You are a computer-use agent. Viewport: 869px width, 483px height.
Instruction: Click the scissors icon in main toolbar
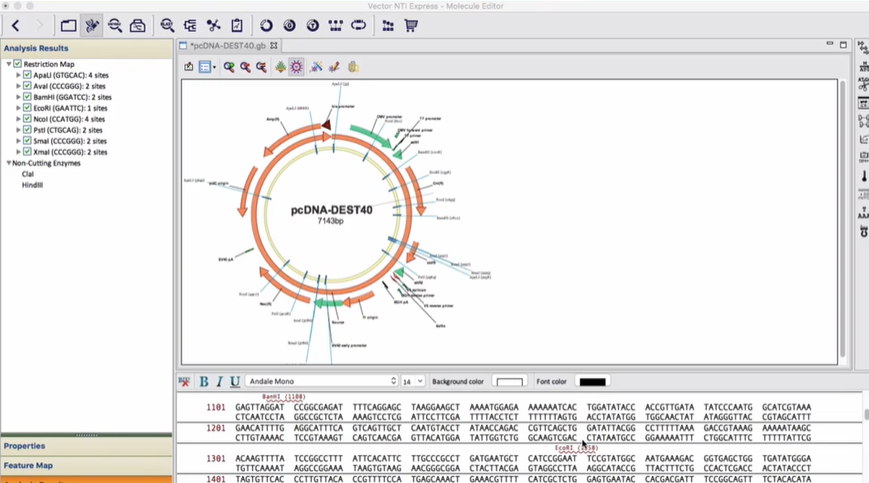pyautogui.click(x=213, y=25)
